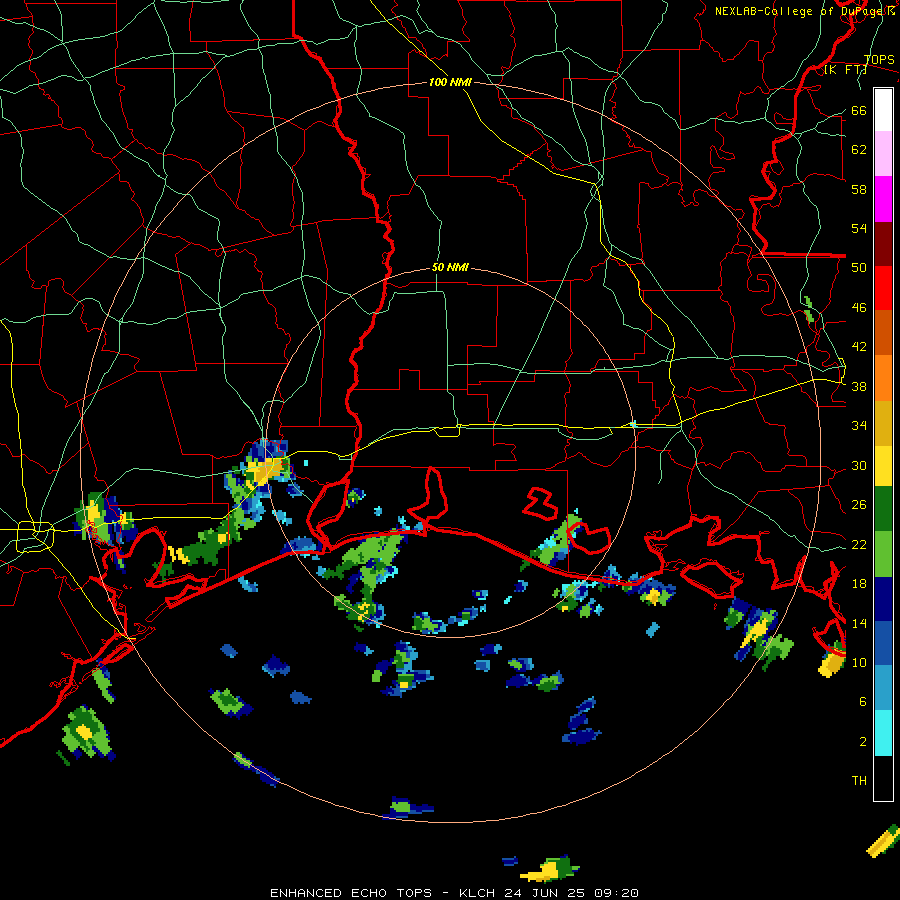This screenshot has height=900, width=900.
Task: Click the "10" scale value
Action: [859, 662]
